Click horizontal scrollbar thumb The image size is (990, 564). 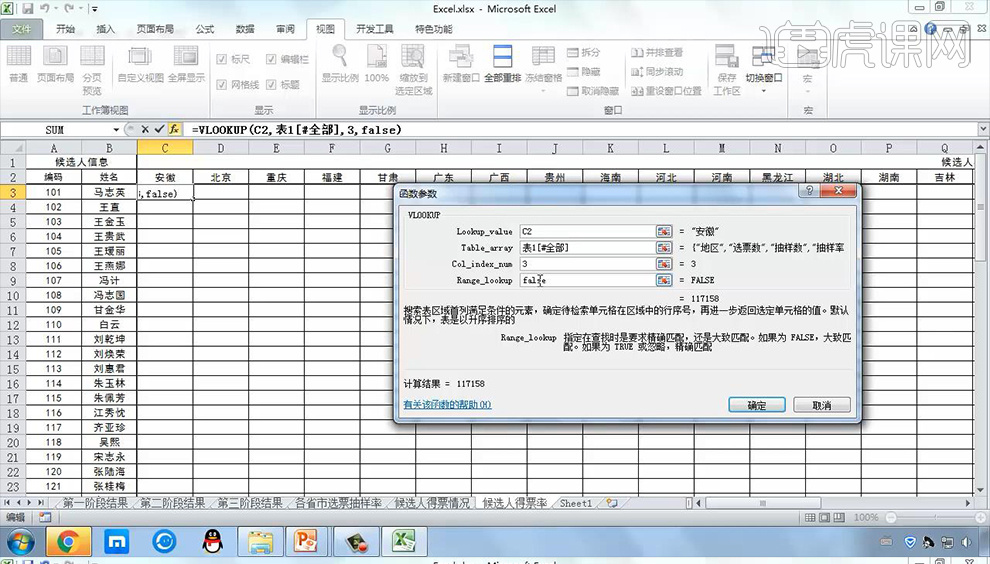pyautogui.click(x=763, y=503)
